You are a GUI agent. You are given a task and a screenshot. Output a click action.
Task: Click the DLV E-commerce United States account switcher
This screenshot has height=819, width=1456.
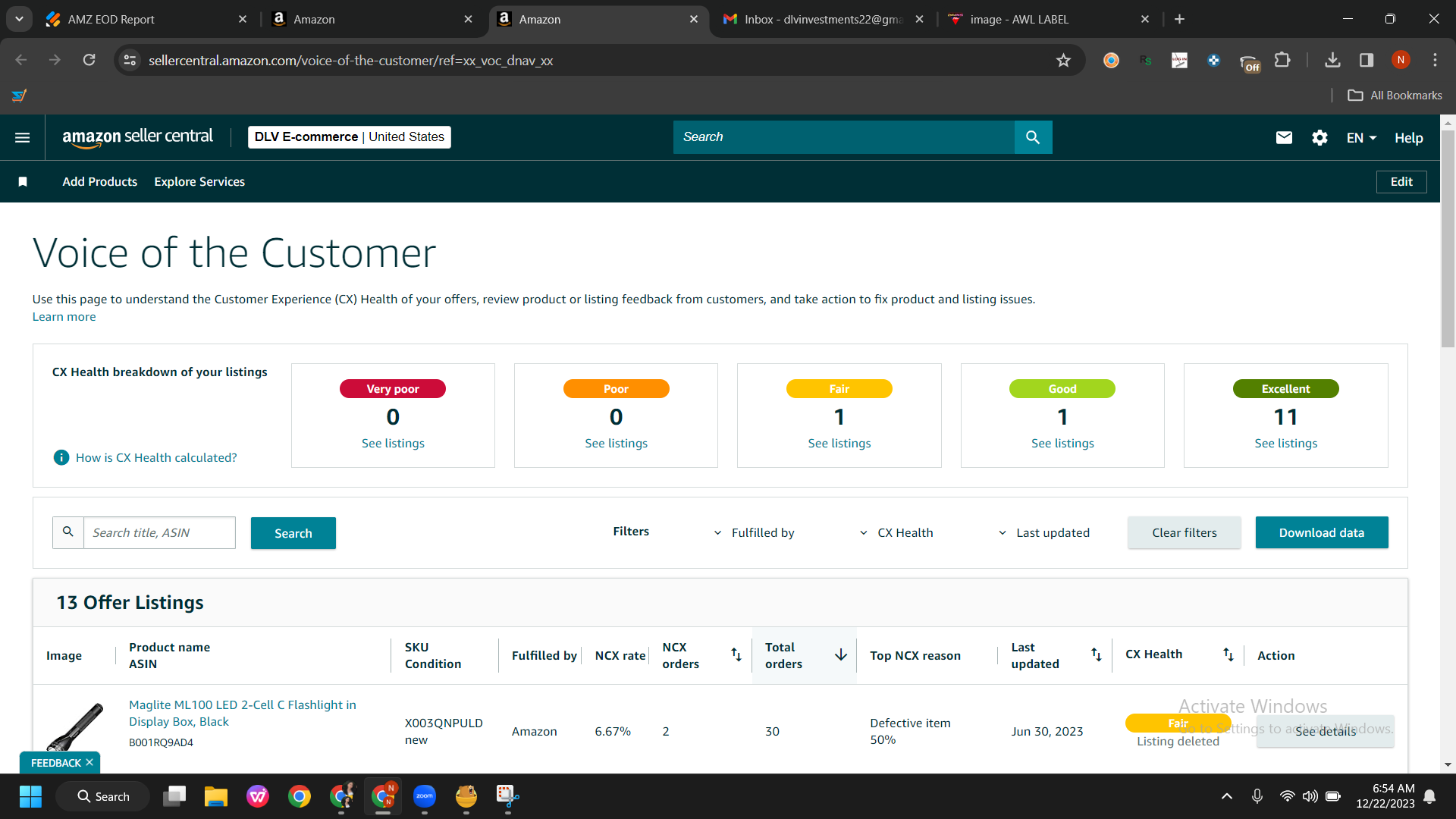coord(350,137)
